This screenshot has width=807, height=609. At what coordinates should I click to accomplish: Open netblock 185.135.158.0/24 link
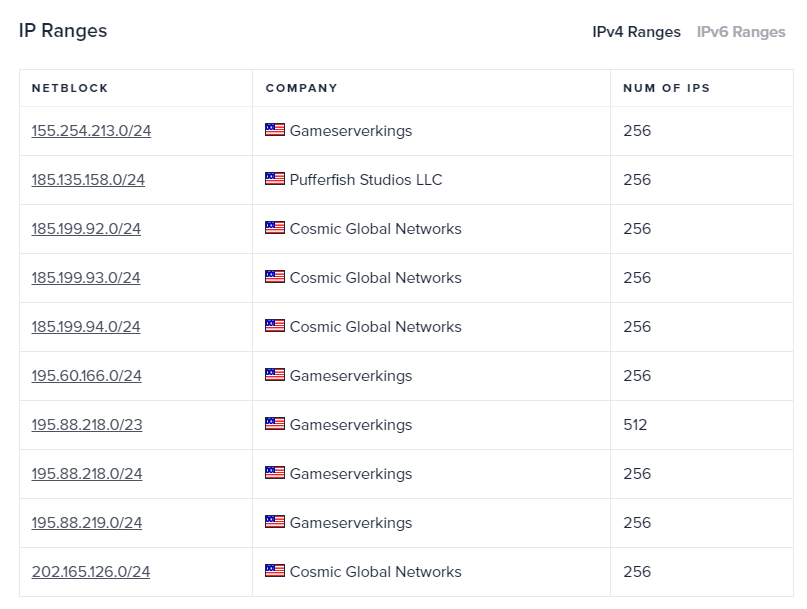[88, 180]
